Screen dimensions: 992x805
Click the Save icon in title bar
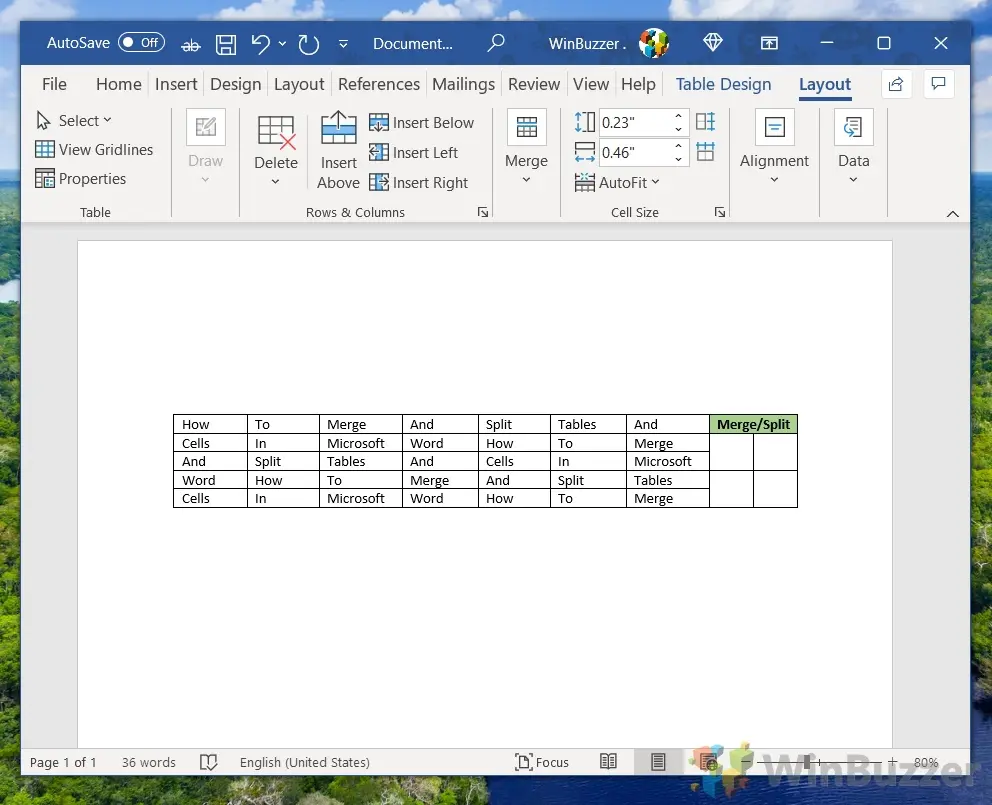pyautogui.click(x=226, y=44)
